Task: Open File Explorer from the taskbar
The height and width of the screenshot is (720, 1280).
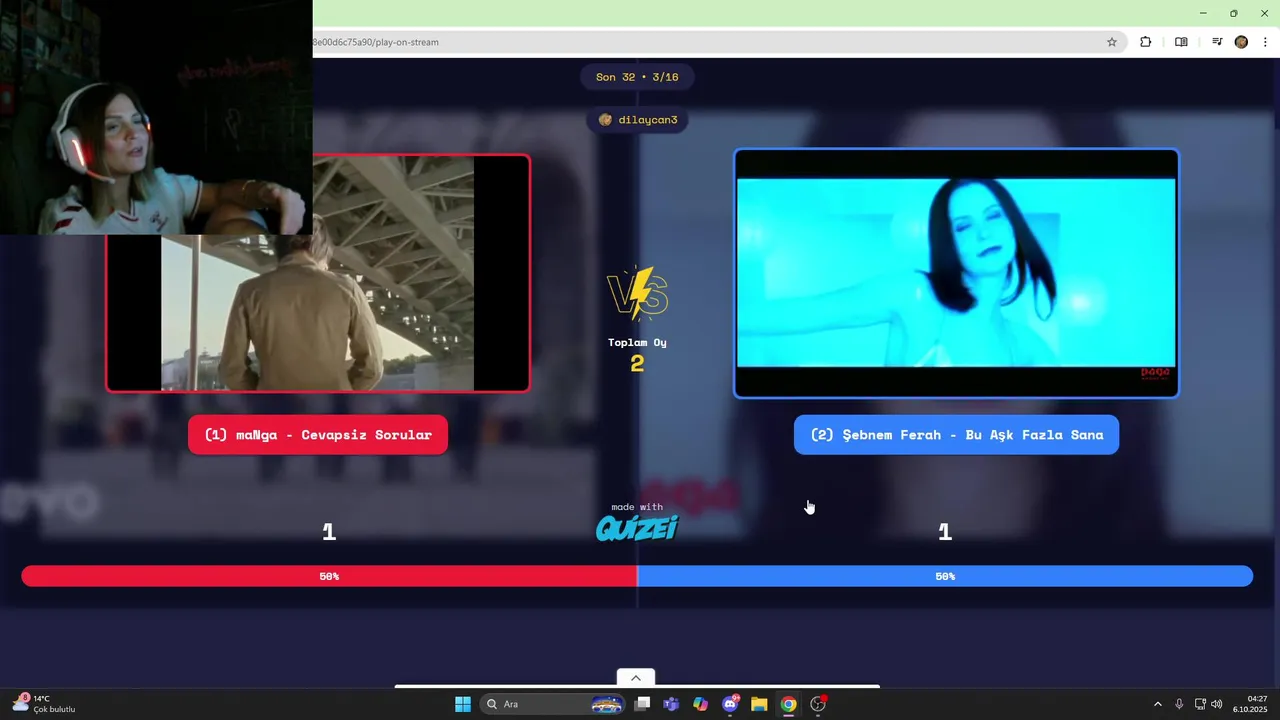Action: coord(759,704)
